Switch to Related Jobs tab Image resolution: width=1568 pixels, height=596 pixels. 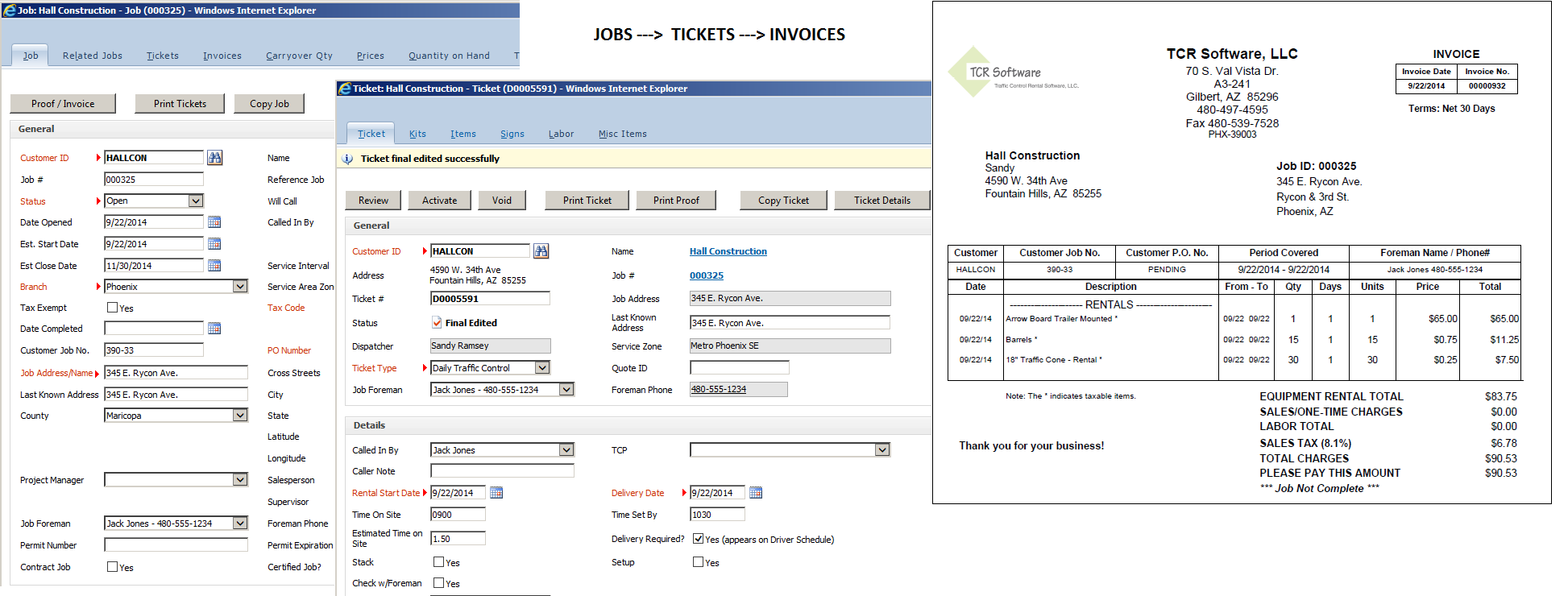pos(93,56)
